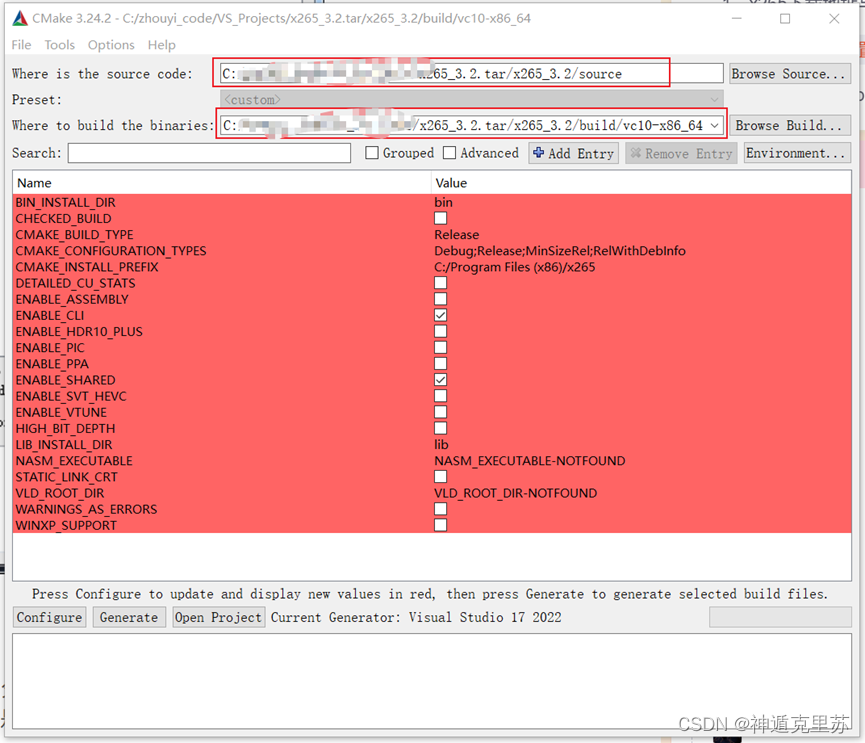865x743 pixels.
Task: Select the BIN_INSTALL_DIR entry name
Action: coord(66,202)
